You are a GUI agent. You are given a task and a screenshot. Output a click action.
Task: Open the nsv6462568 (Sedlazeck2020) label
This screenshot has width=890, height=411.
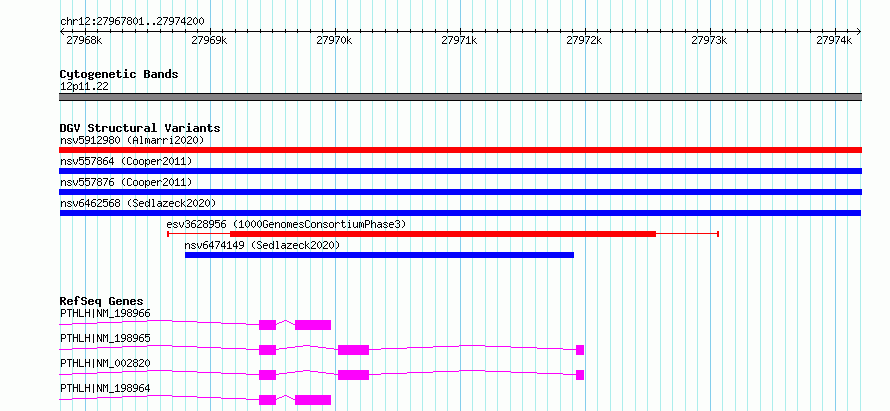pyautogui.click(x=138, y=203)
